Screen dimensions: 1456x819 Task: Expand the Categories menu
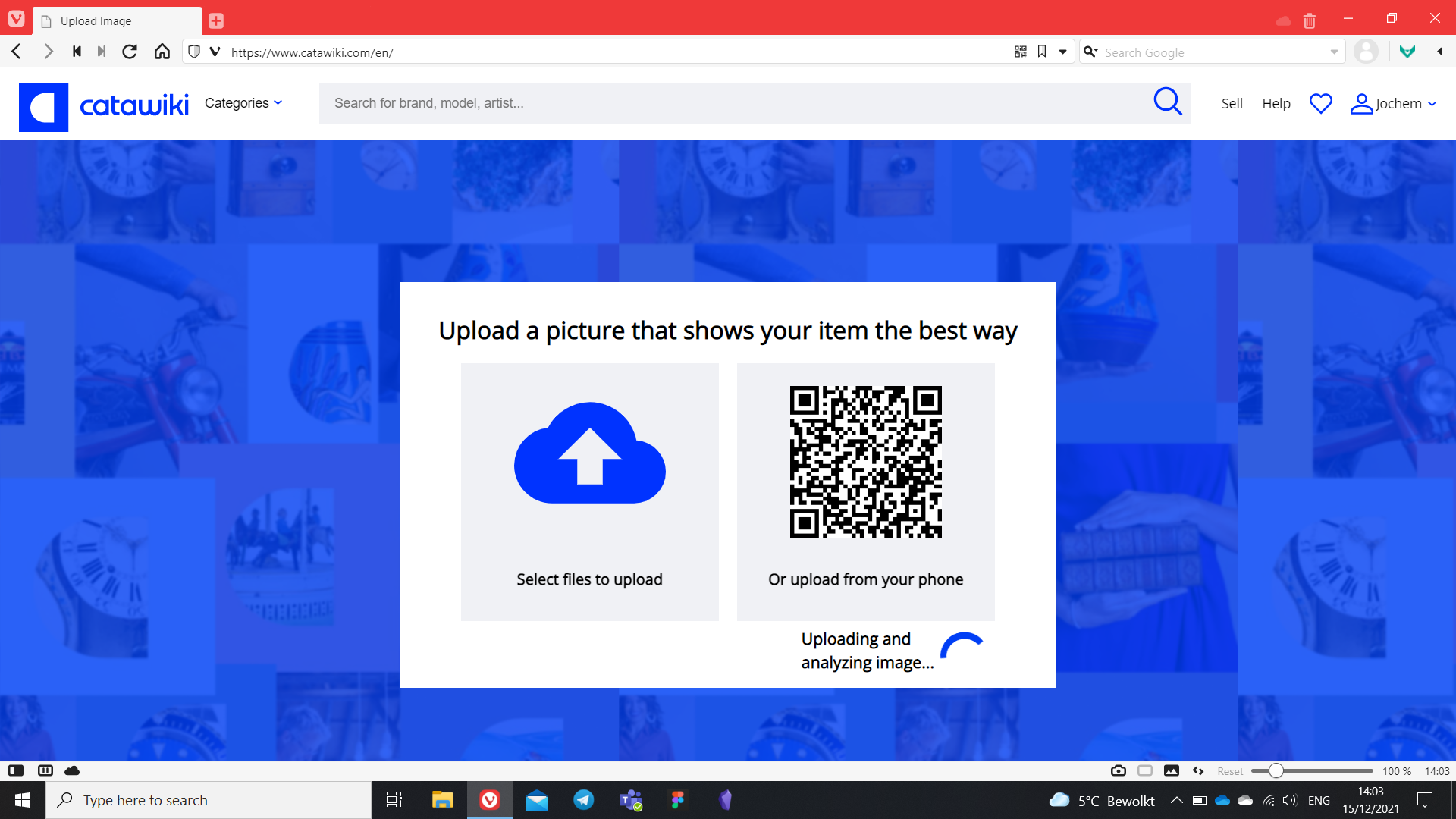coord(243,103)
